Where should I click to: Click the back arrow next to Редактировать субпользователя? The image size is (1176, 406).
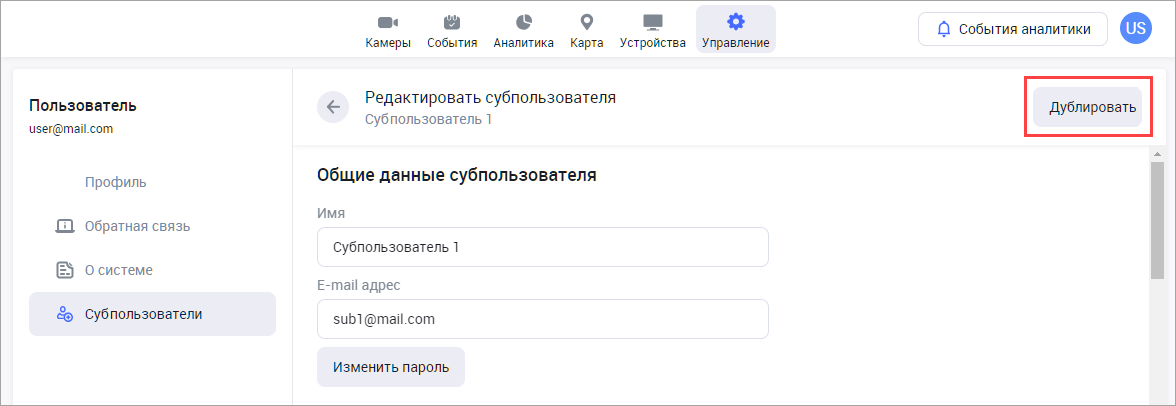click(332, 107)
